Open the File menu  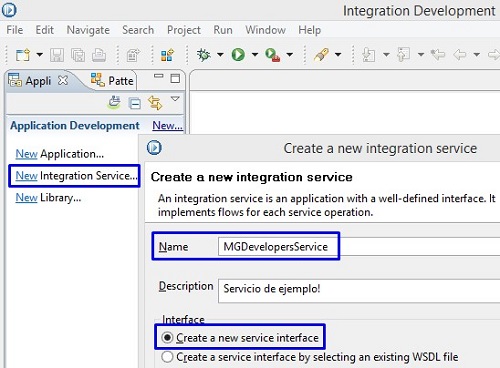click(x=15, y=30)
